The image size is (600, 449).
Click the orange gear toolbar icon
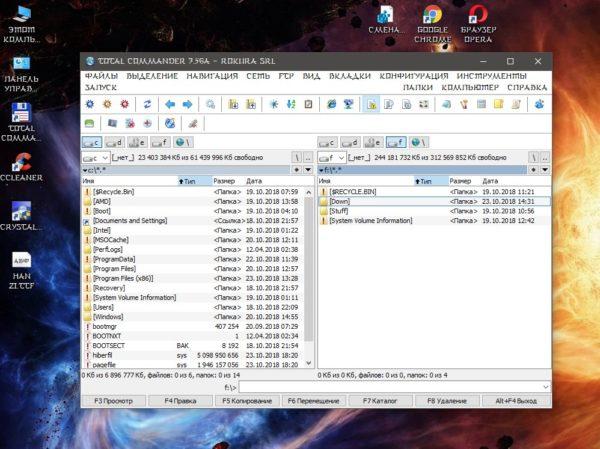pyautogui.click(x=107, y=104)
